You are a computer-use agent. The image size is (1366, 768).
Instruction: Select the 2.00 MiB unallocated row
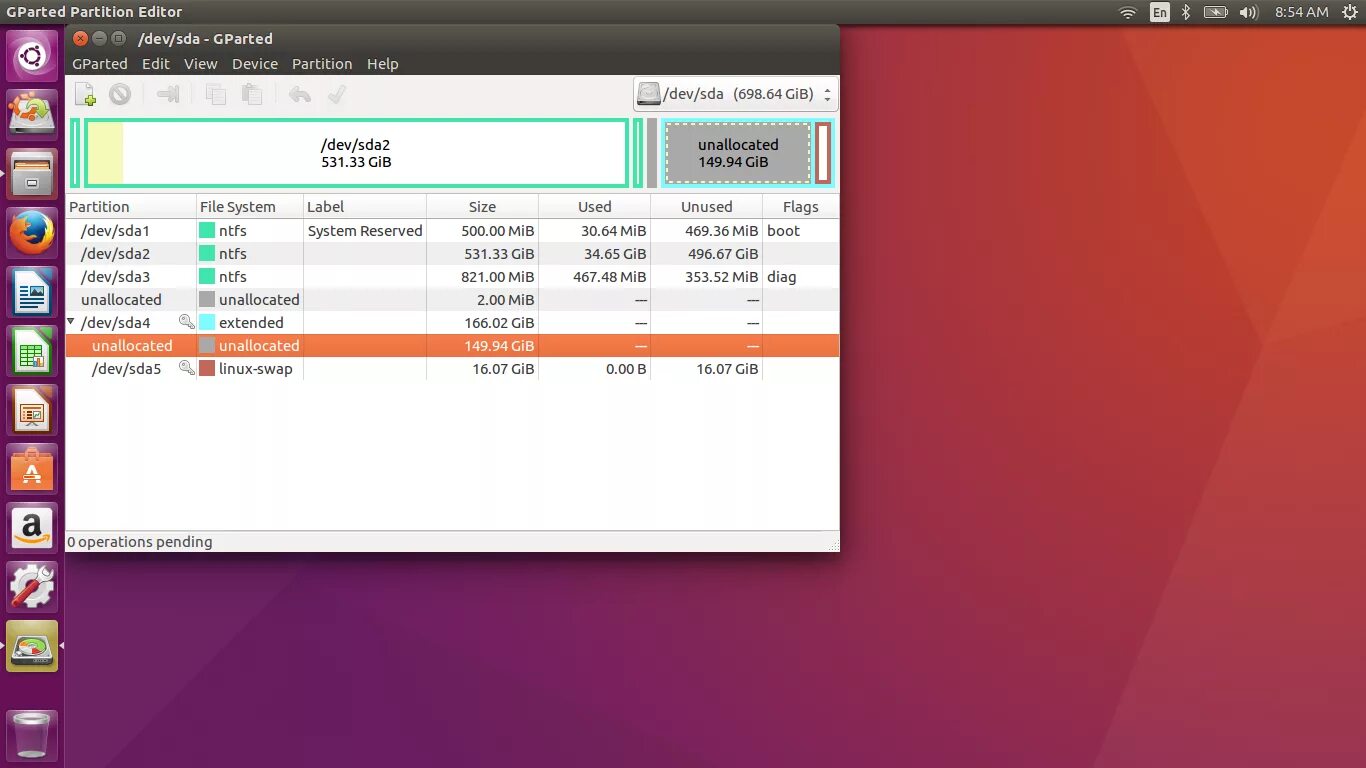point(452,300)
